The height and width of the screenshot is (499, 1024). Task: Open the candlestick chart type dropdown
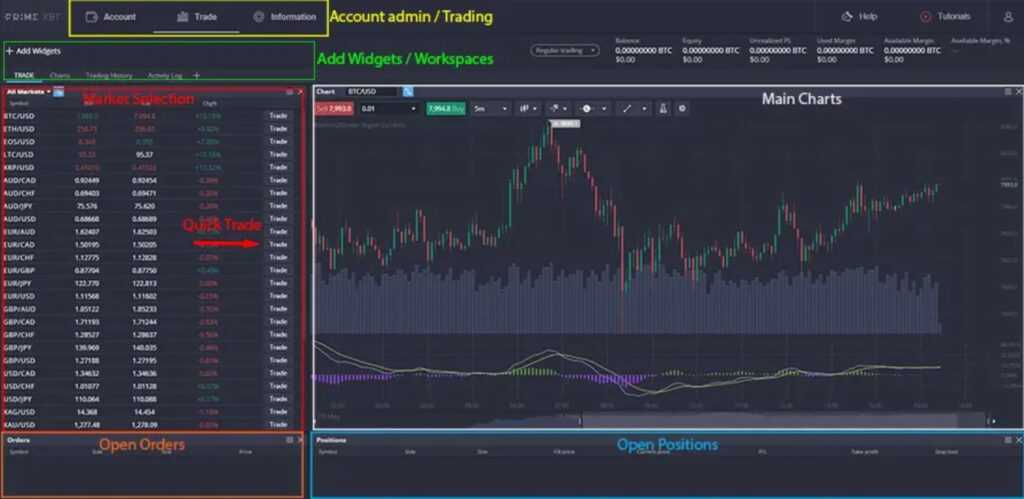click(528, 108)
